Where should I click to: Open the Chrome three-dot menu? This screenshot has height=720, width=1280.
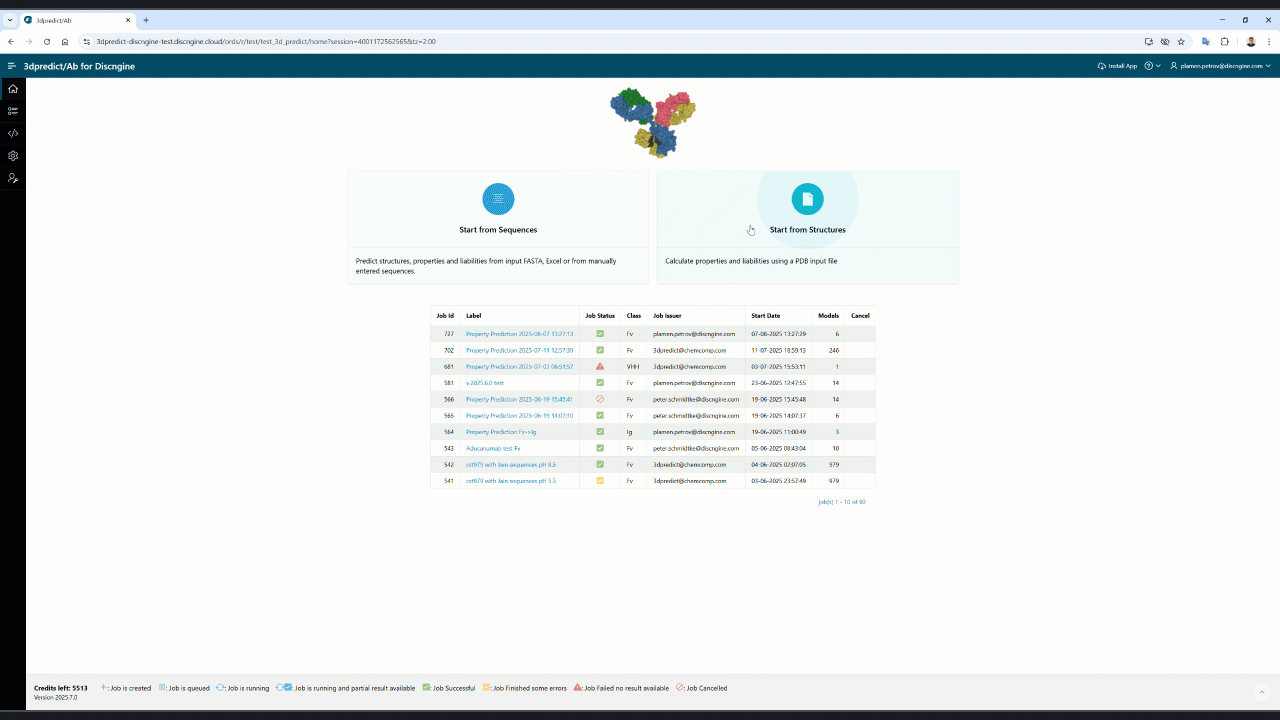(1269, 42)
